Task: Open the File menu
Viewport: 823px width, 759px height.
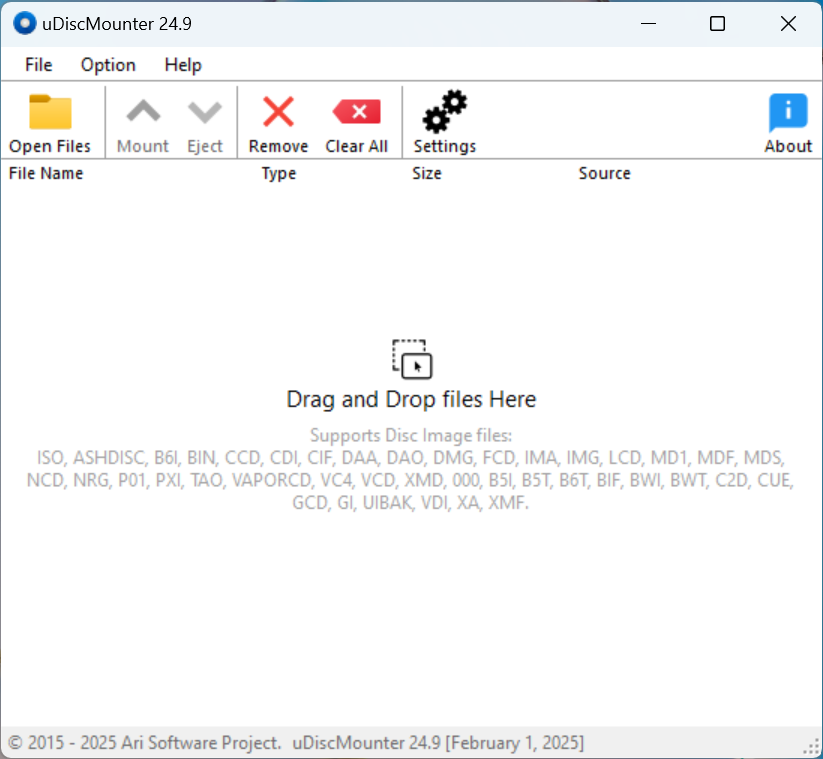Action: (x=38, y=65)
